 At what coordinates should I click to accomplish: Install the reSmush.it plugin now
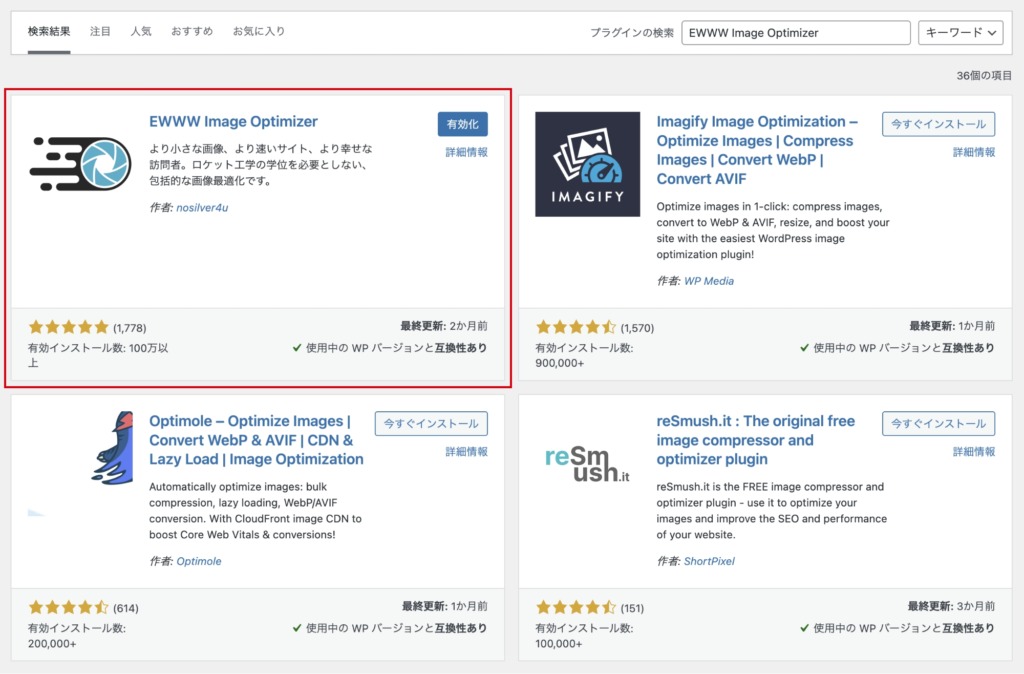[938, 423]
